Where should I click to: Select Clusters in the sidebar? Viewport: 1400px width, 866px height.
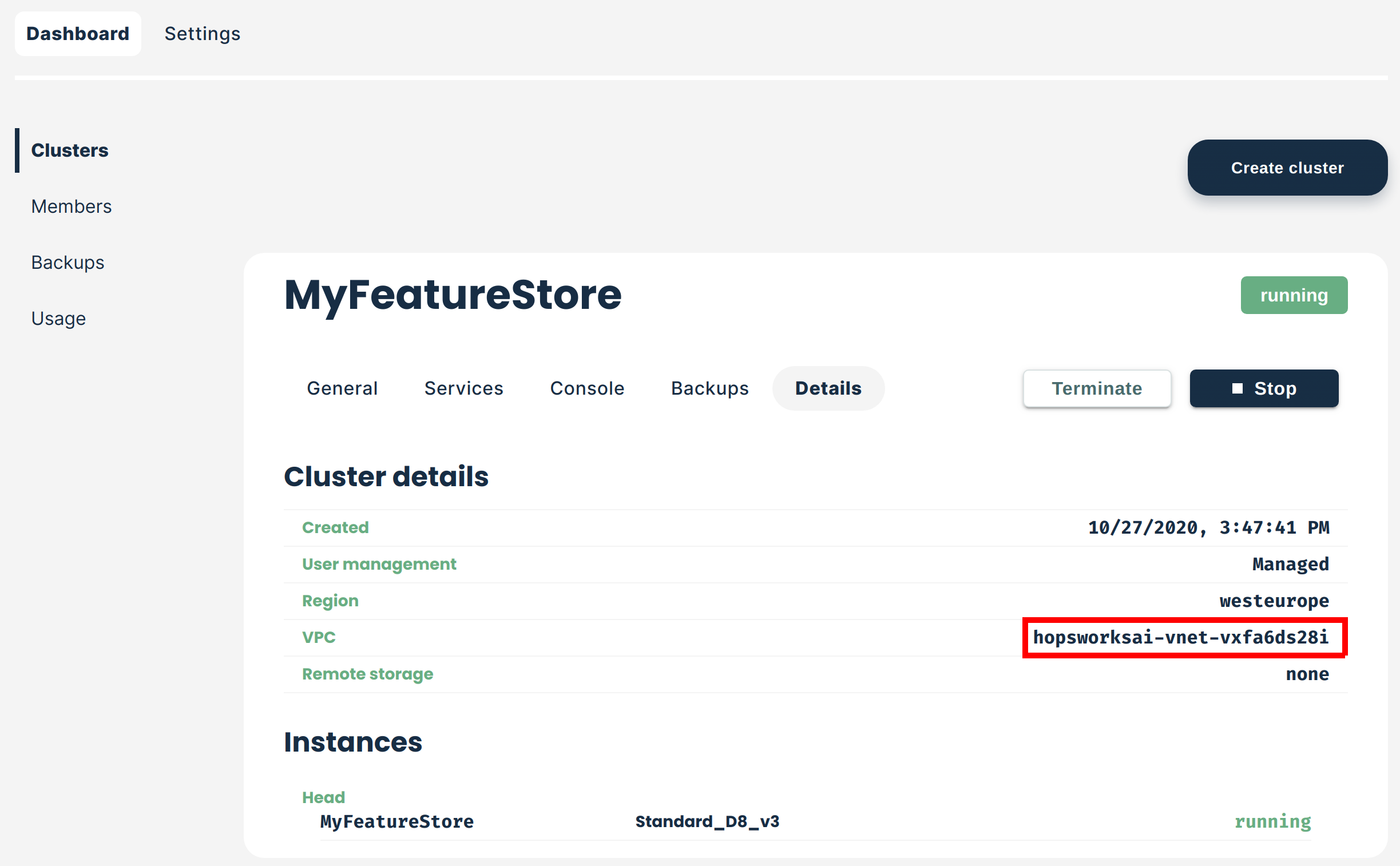[69, 150]
